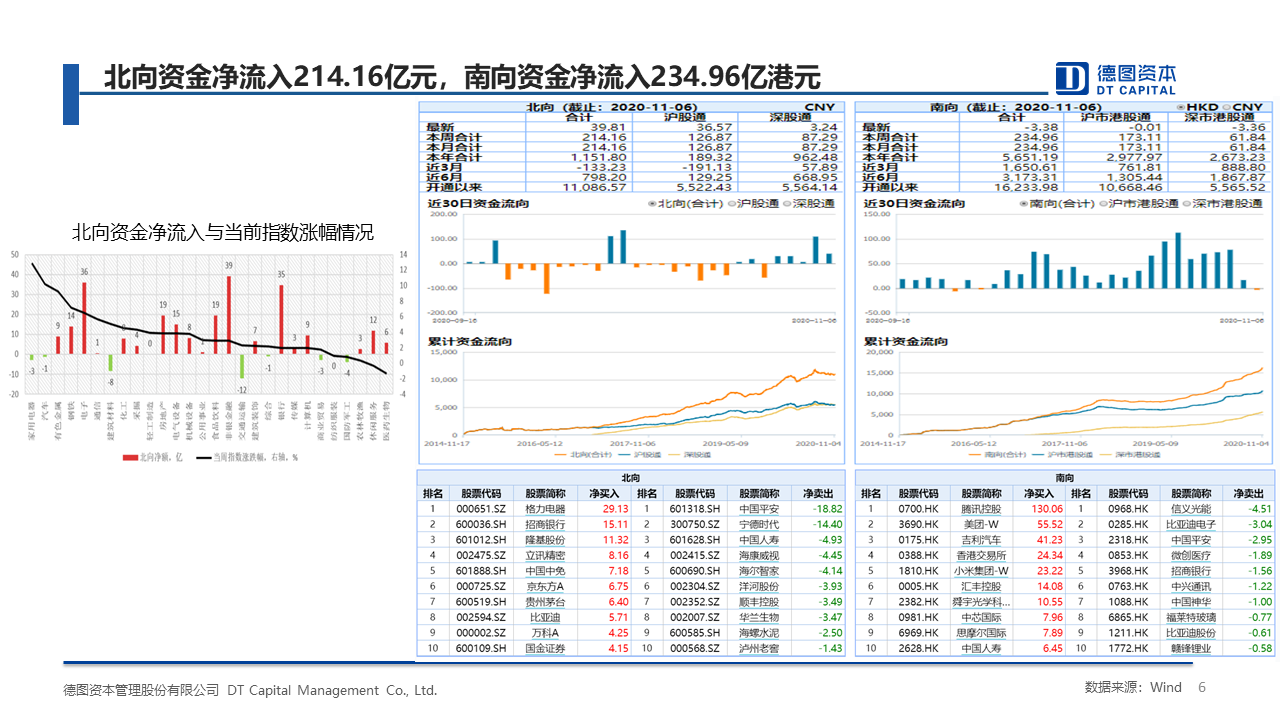Click stock name 腾讯控股
Viewport: 1280px width, 720px height.
pos(981,508)
